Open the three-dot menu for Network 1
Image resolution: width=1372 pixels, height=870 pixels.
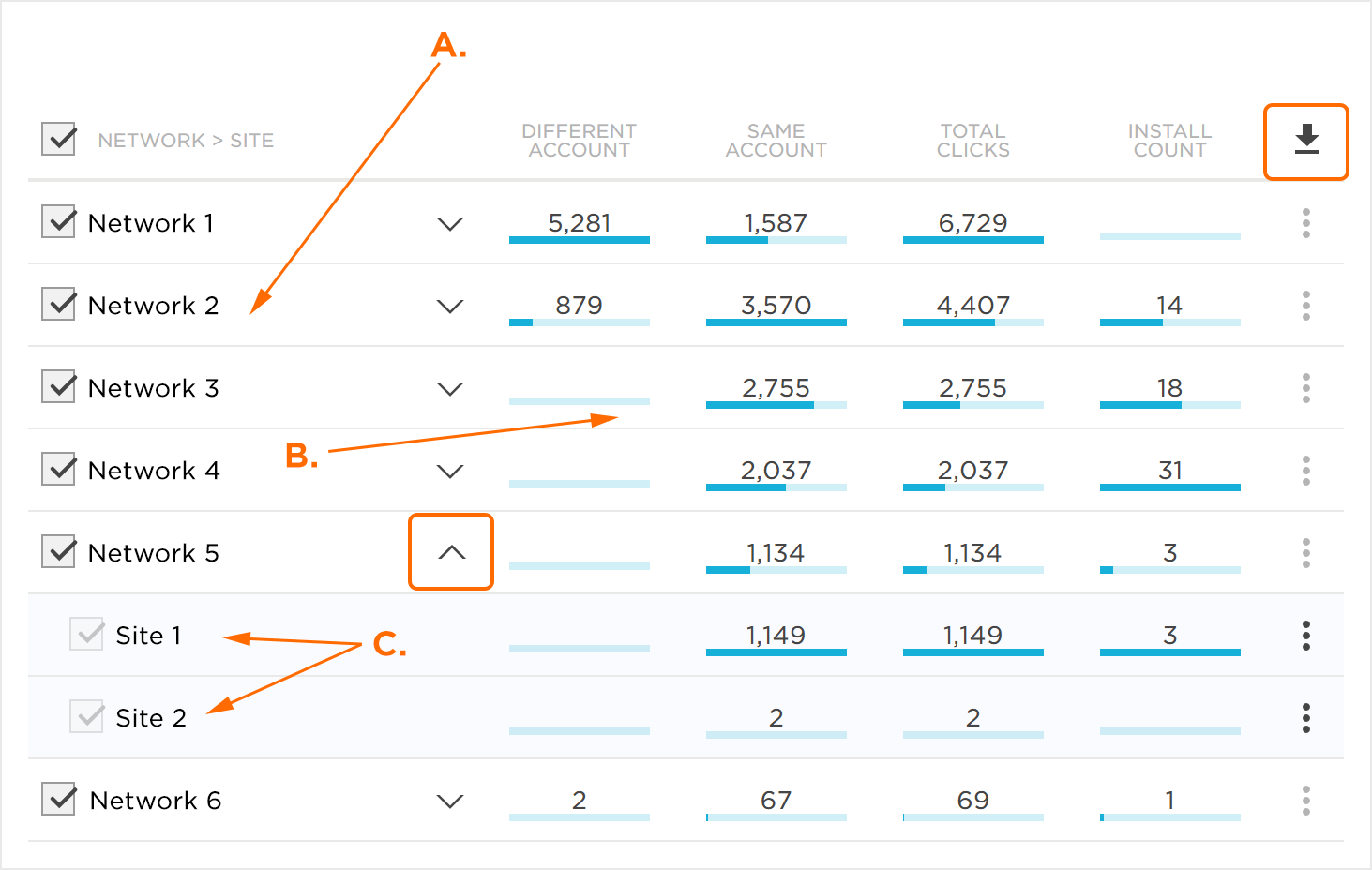pyautogui.click(x=1305, y=223)
